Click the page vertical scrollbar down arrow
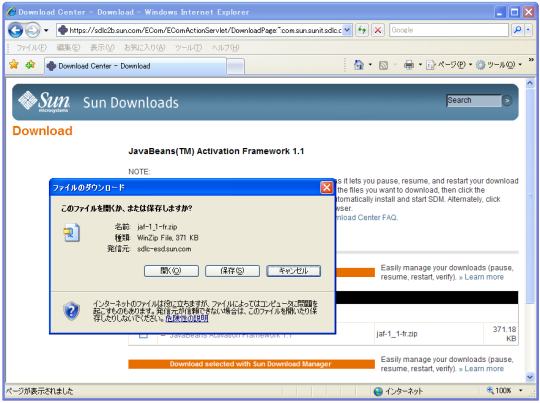The width and height of the screenshot is (540, 403). tap(530, 378)
